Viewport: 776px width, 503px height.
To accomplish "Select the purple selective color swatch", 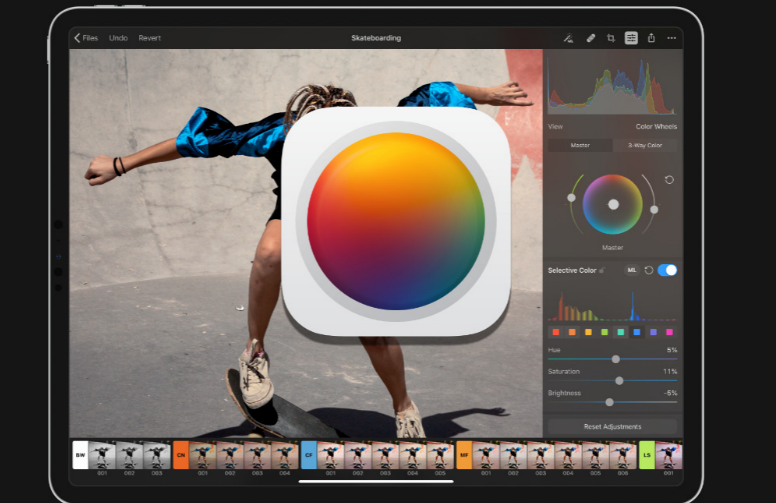I will (653, 332).
